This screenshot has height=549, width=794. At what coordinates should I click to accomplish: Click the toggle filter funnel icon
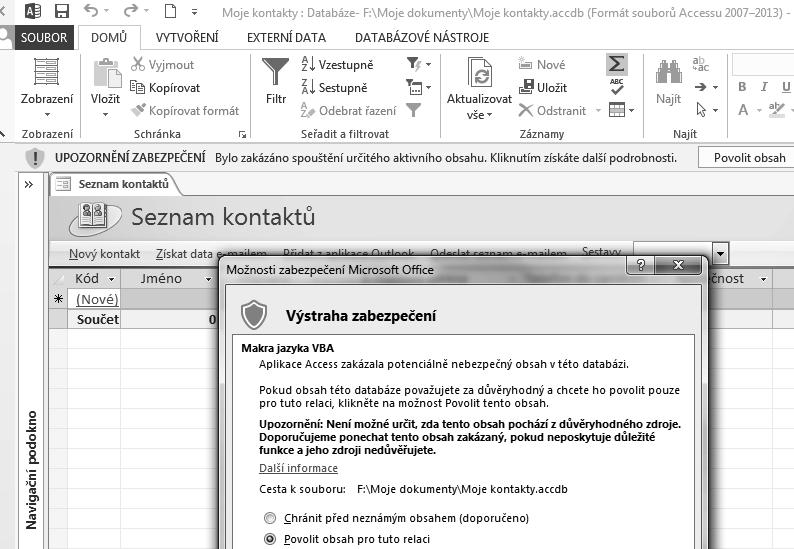click(414, 110)
